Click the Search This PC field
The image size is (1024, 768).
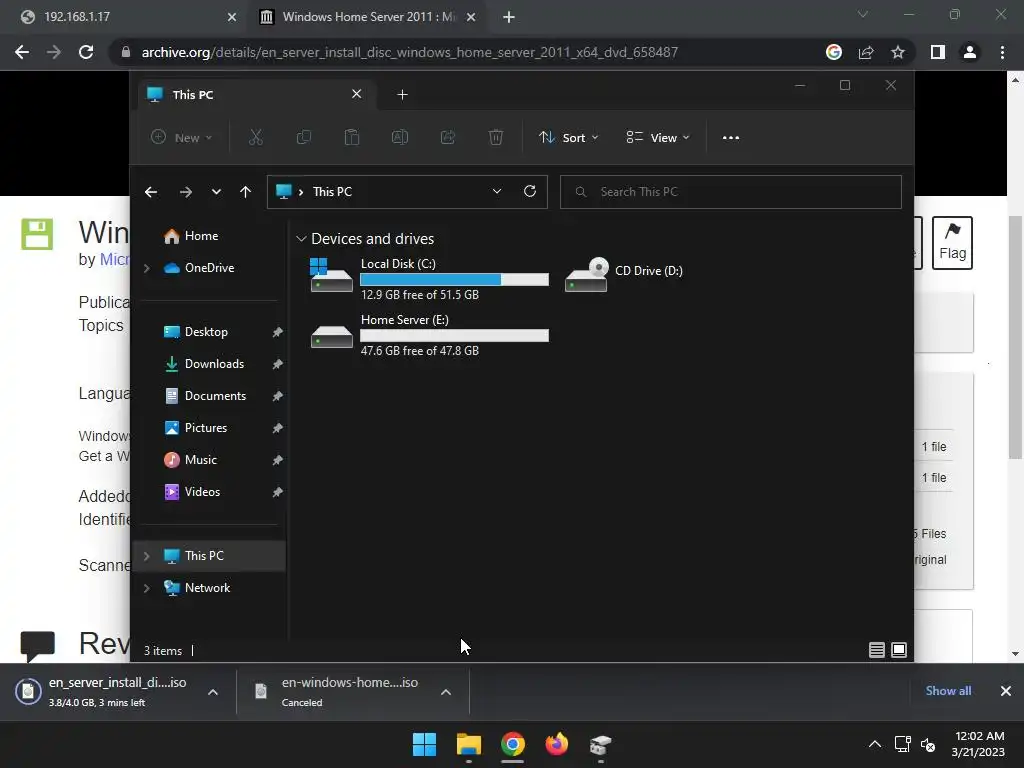pyautogui.click(x=731, y=191)
